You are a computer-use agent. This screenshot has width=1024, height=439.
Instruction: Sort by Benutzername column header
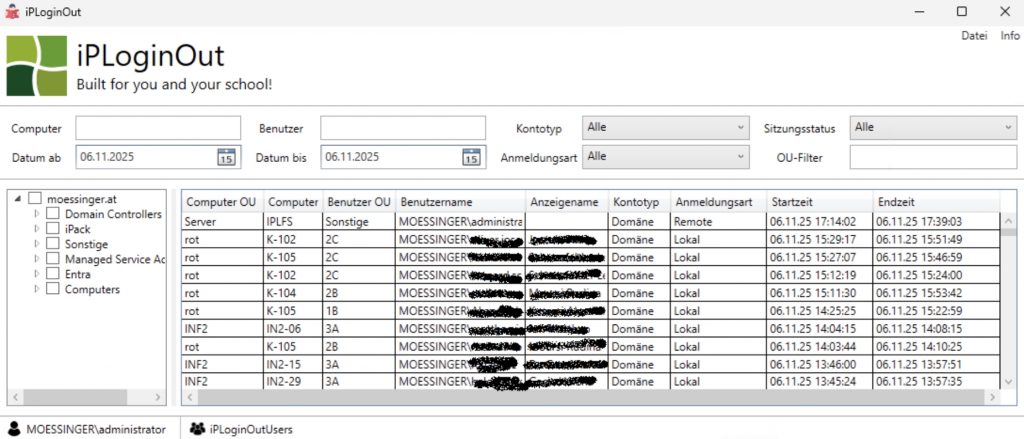click(x=460, y=201)
